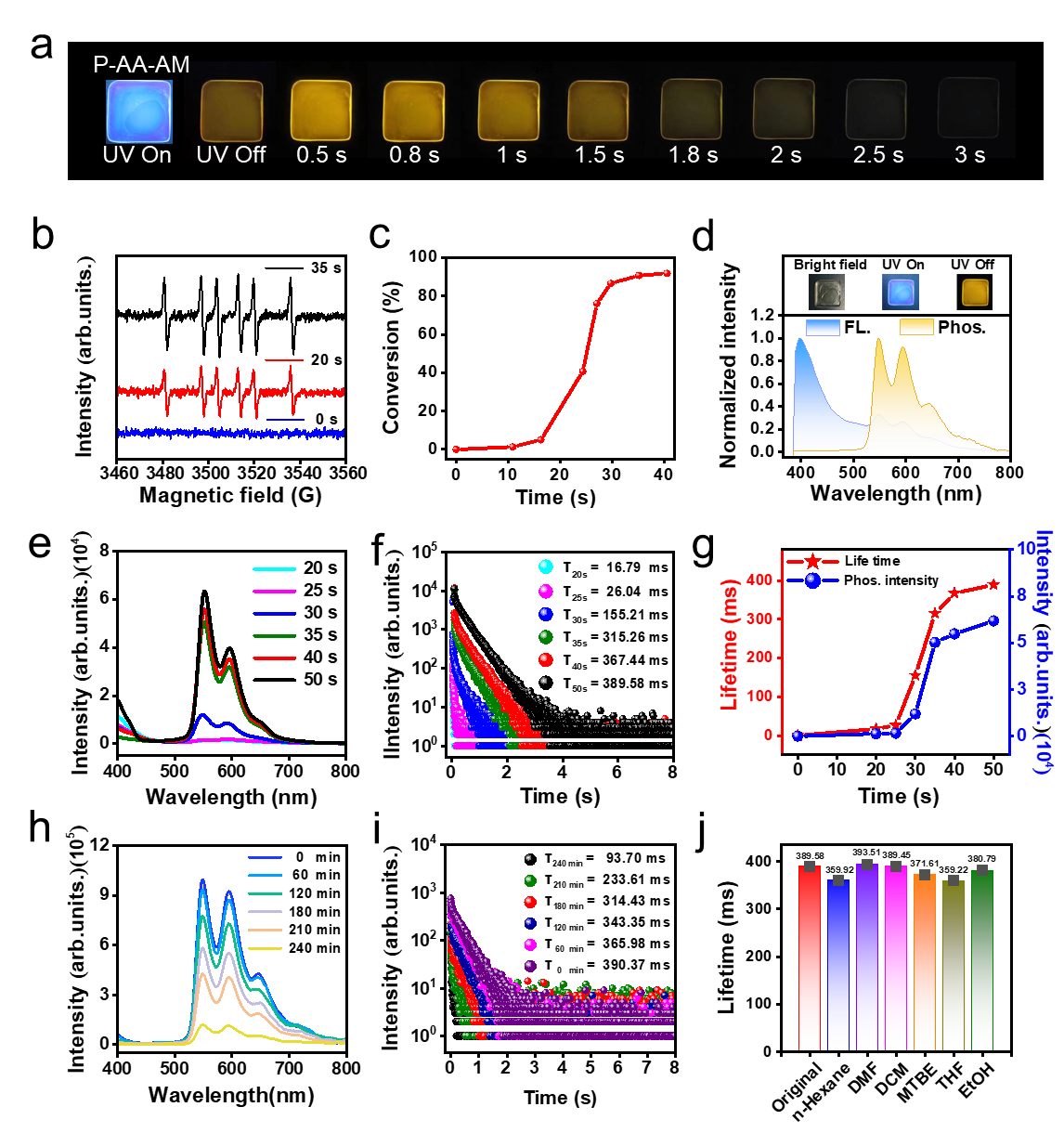
Task: Click the purple sphere in lower decay legend
Action: 530,966
